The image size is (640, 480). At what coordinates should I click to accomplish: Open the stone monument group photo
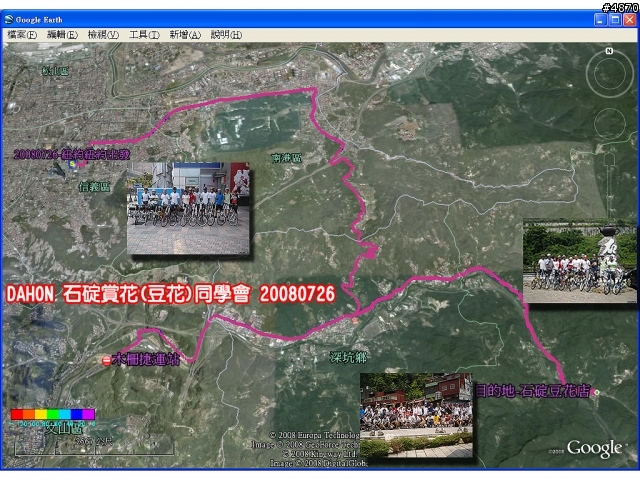[580, 262]
